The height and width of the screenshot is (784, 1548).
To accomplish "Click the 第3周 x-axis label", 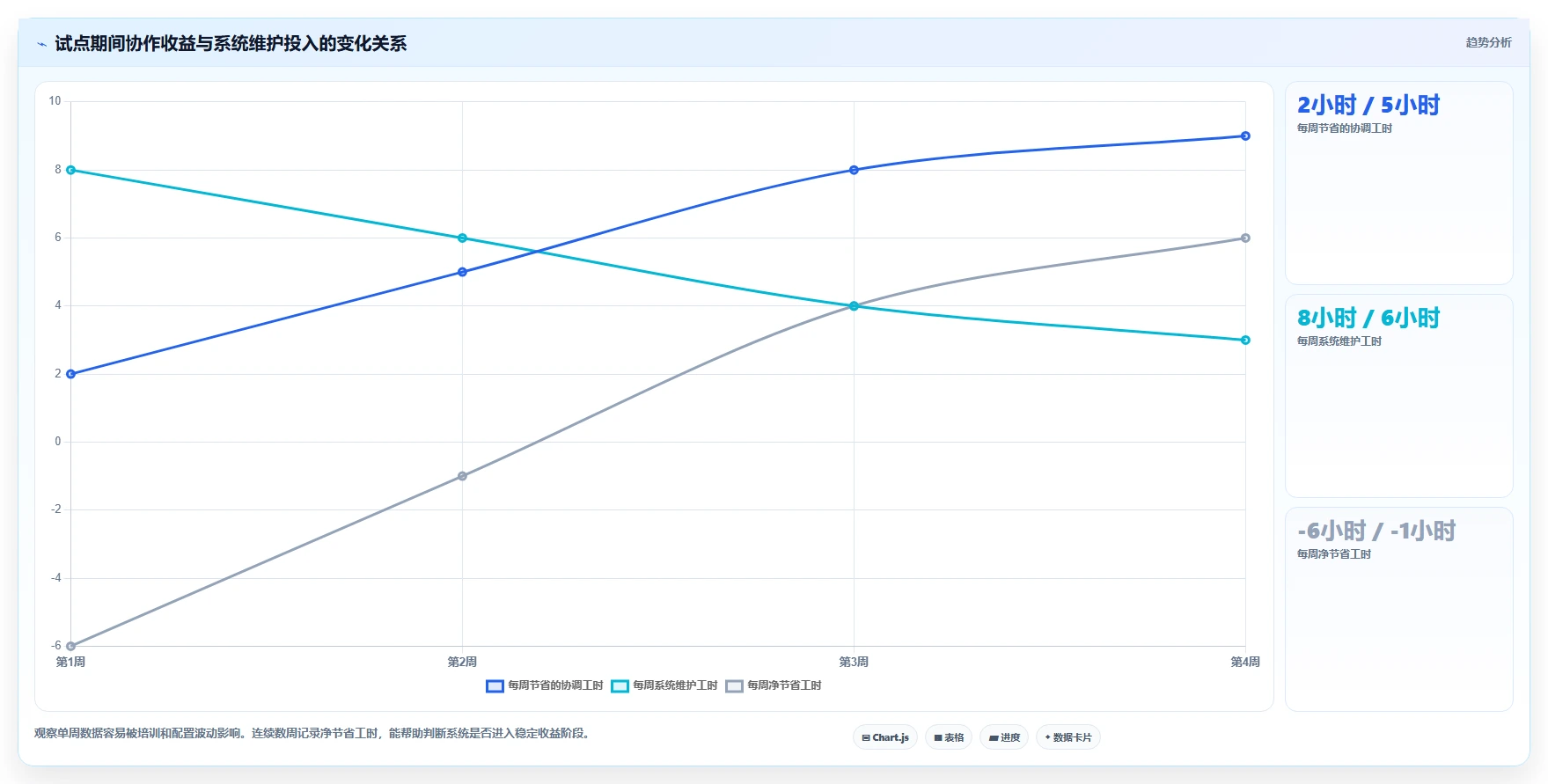I will click(x=854, y=662).
